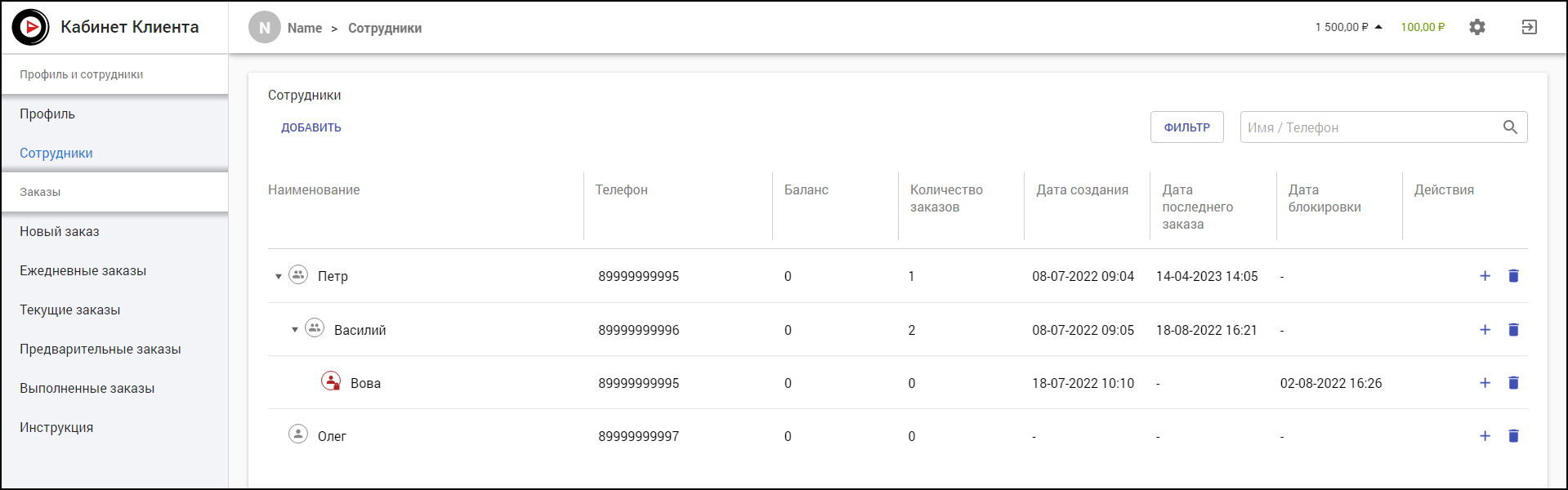
Task: Click the search magnifier icon
Action: click(1509, 127)
